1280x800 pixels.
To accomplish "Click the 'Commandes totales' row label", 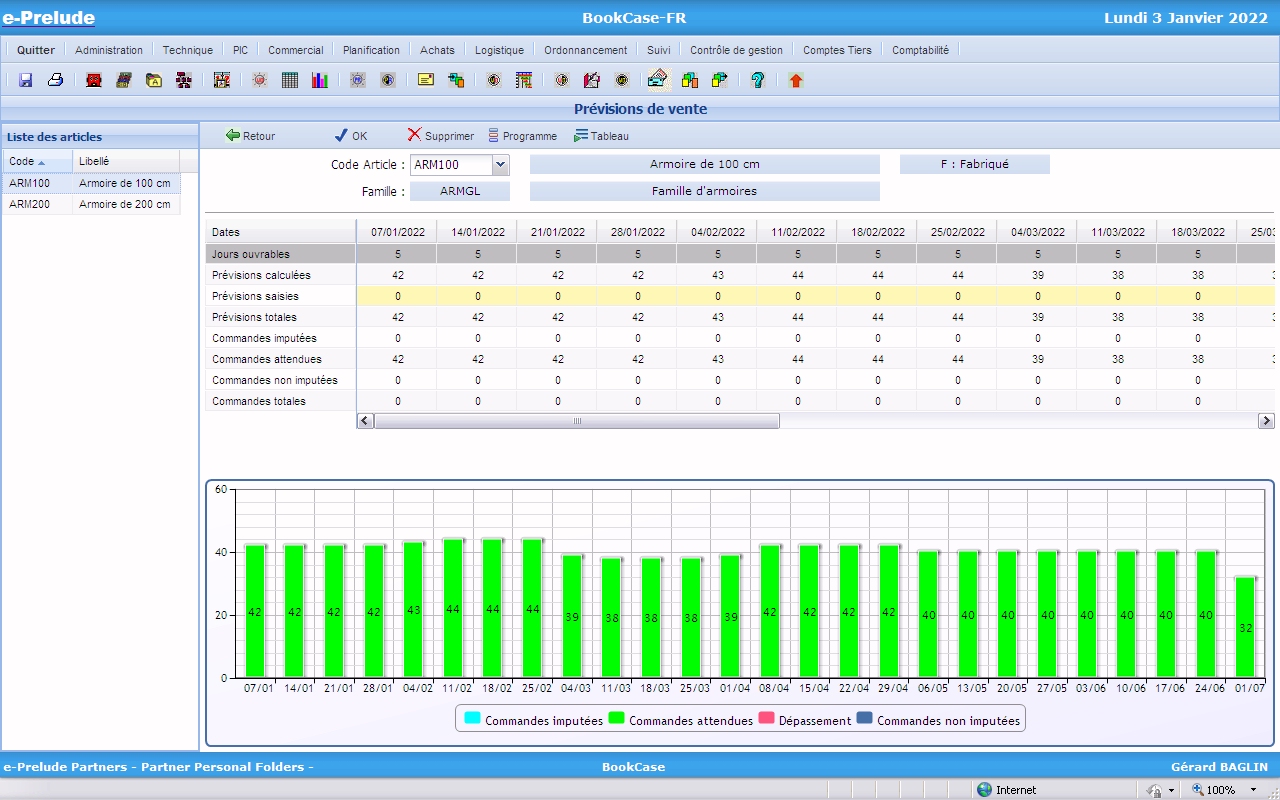I will point(259,401).
